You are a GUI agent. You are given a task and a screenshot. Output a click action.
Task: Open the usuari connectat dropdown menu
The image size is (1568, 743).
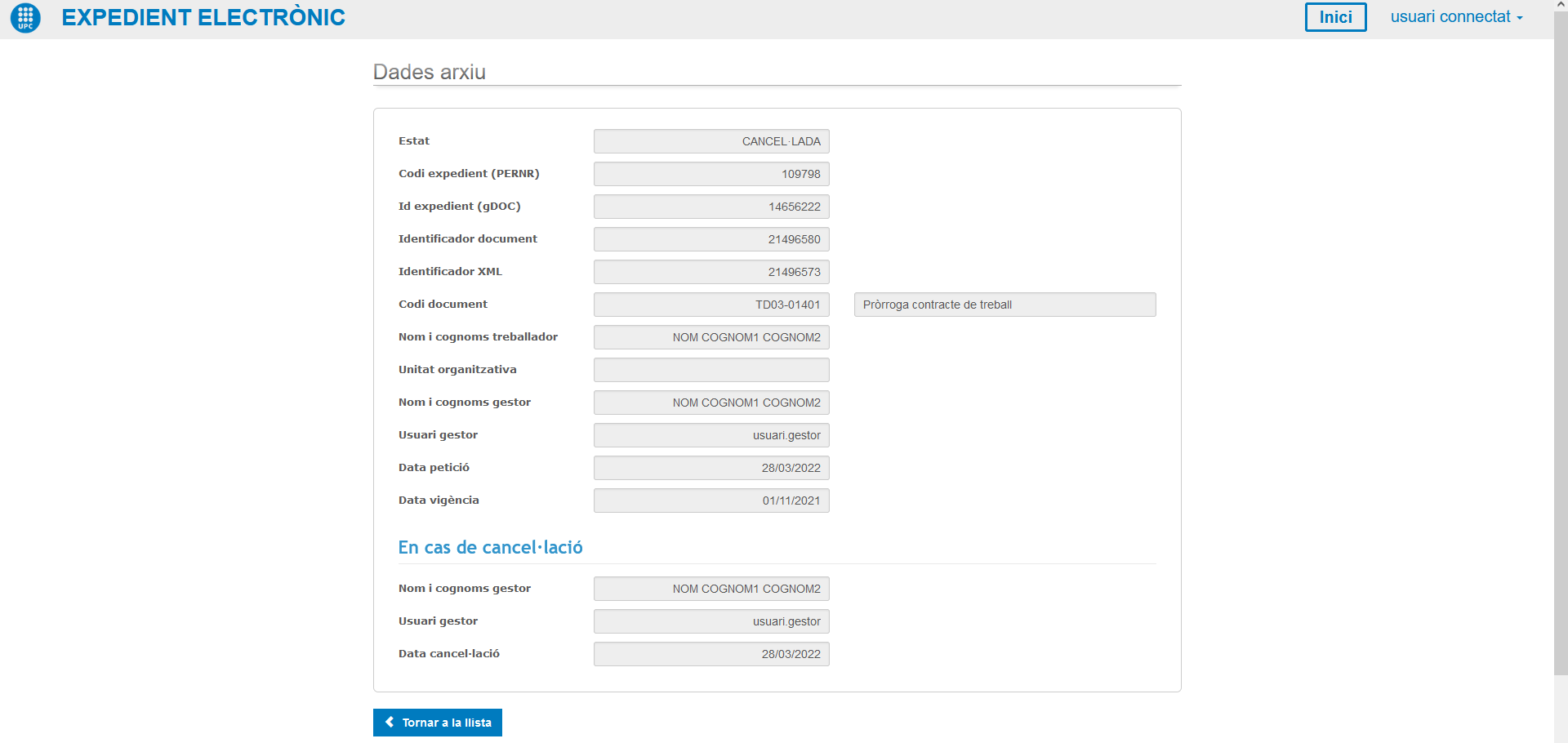[x=1456, y=17]
